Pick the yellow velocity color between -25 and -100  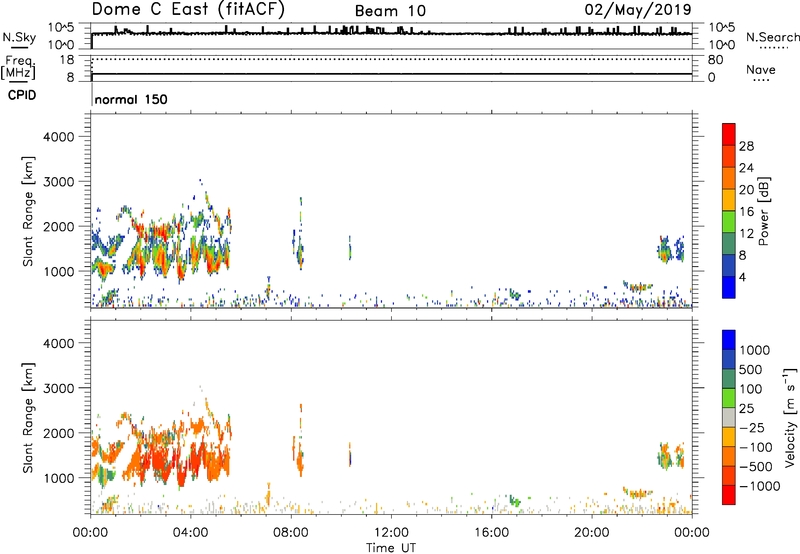click(x=729, y=437)
